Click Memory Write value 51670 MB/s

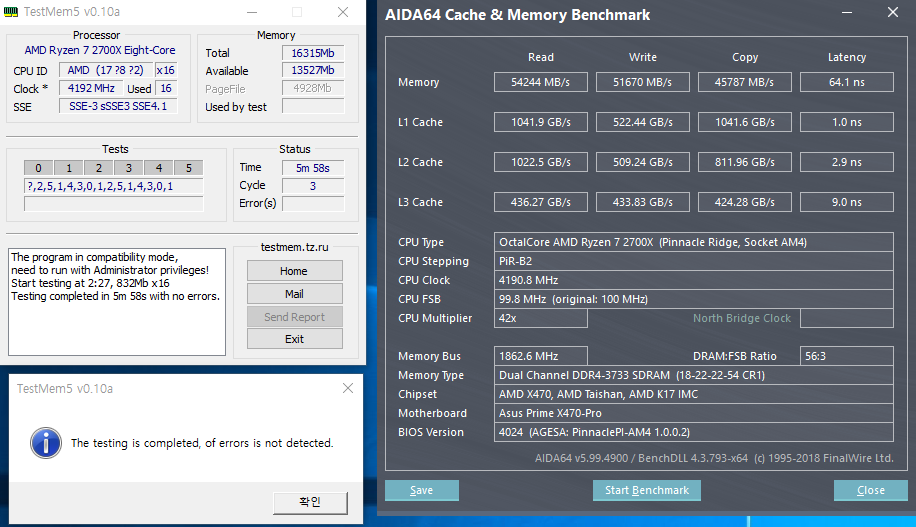(x=643, y=82)
